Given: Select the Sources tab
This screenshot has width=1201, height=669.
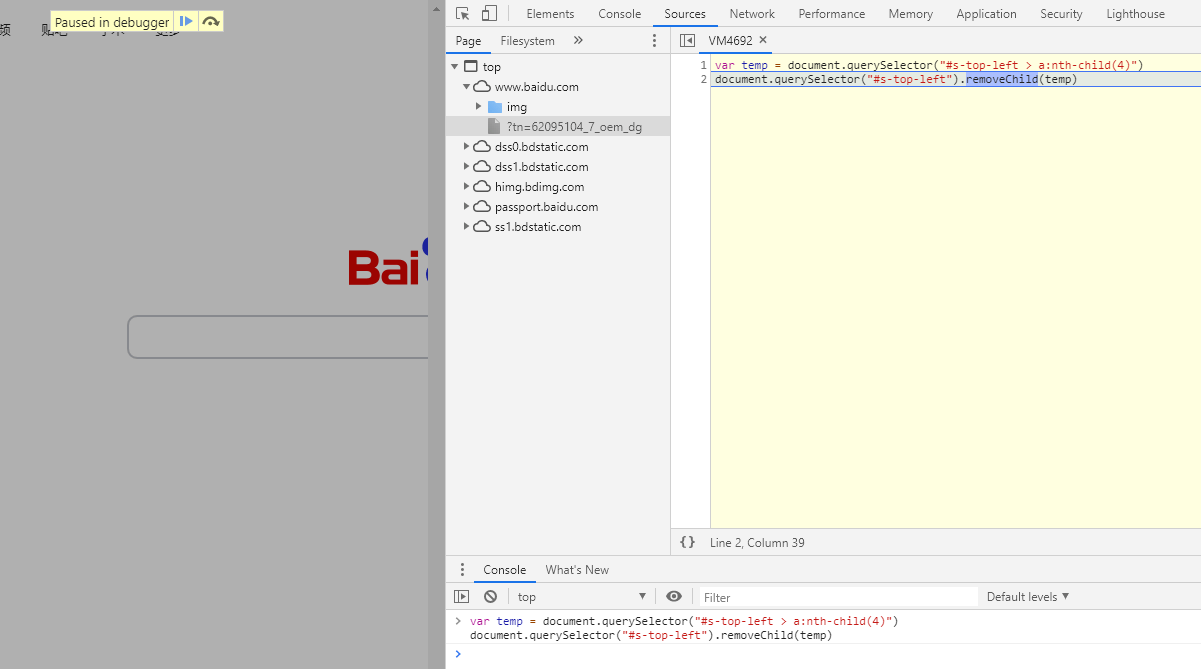Looking at the screenshot, I should point(685,14).
